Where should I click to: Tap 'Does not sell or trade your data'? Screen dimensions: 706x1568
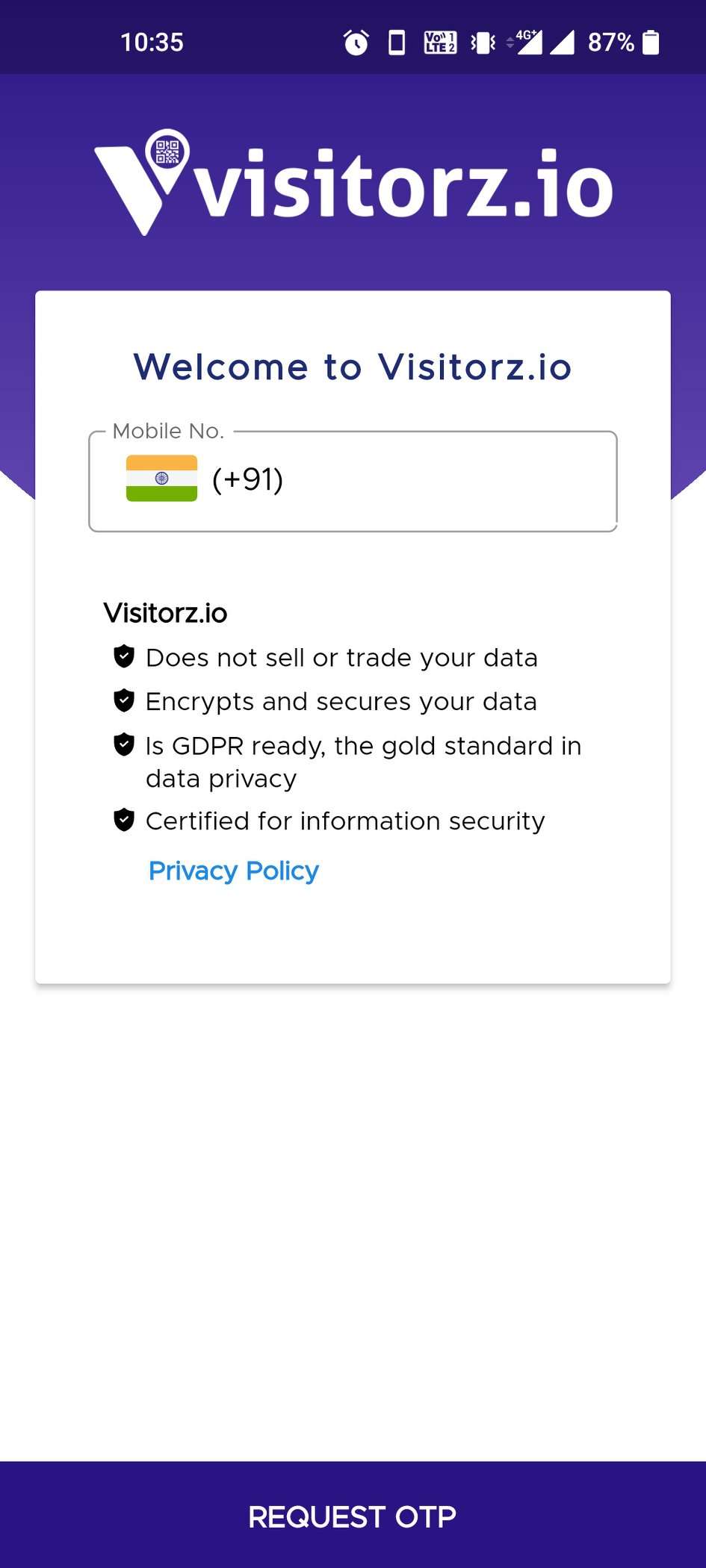341,658
